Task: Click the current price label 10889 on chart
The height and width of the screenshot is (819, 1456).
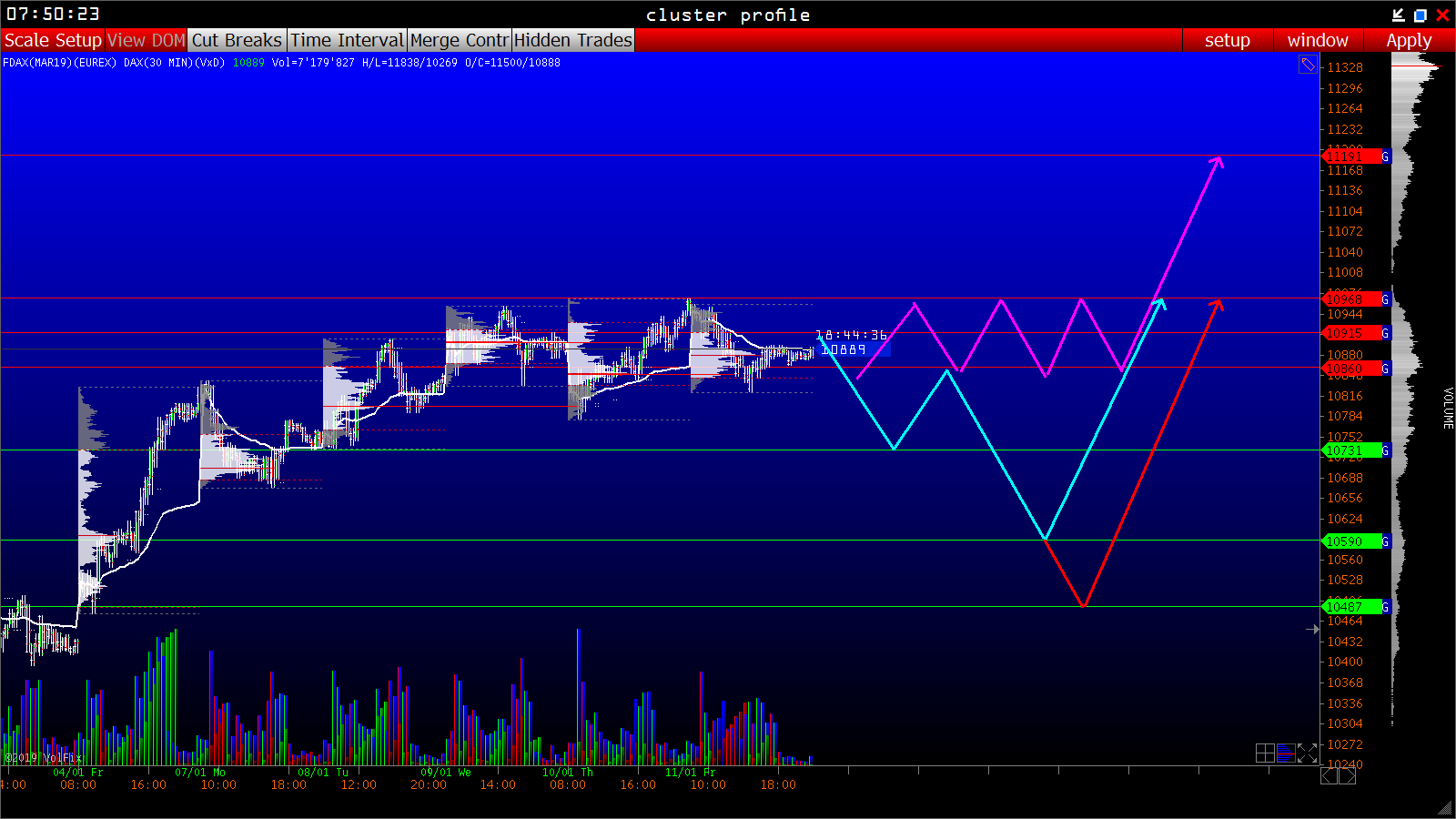Action: [x=844, y=349]
